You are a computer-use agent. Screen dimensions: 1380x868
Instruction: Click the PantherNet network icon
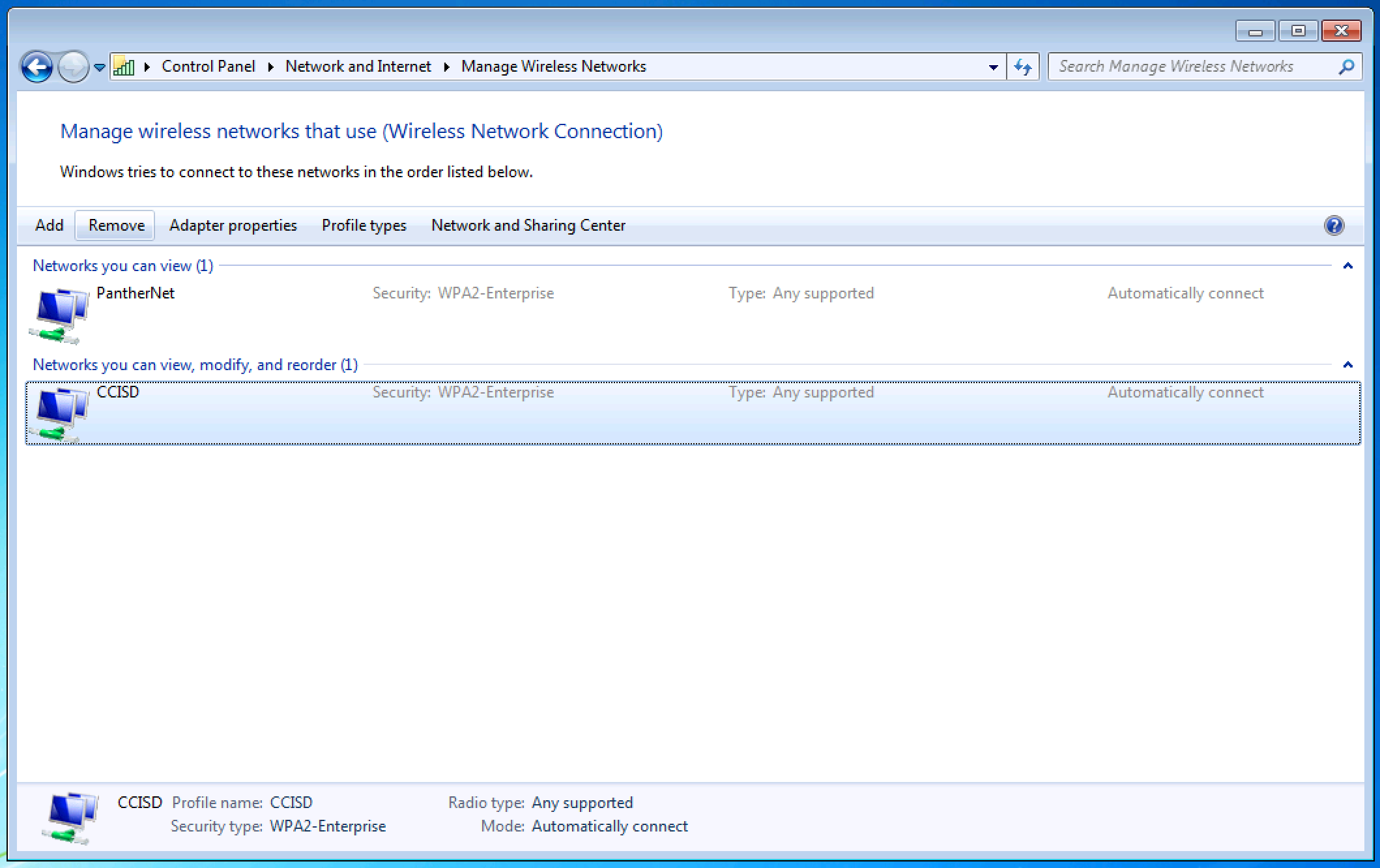pyautogui.click(x=59, y=315)
